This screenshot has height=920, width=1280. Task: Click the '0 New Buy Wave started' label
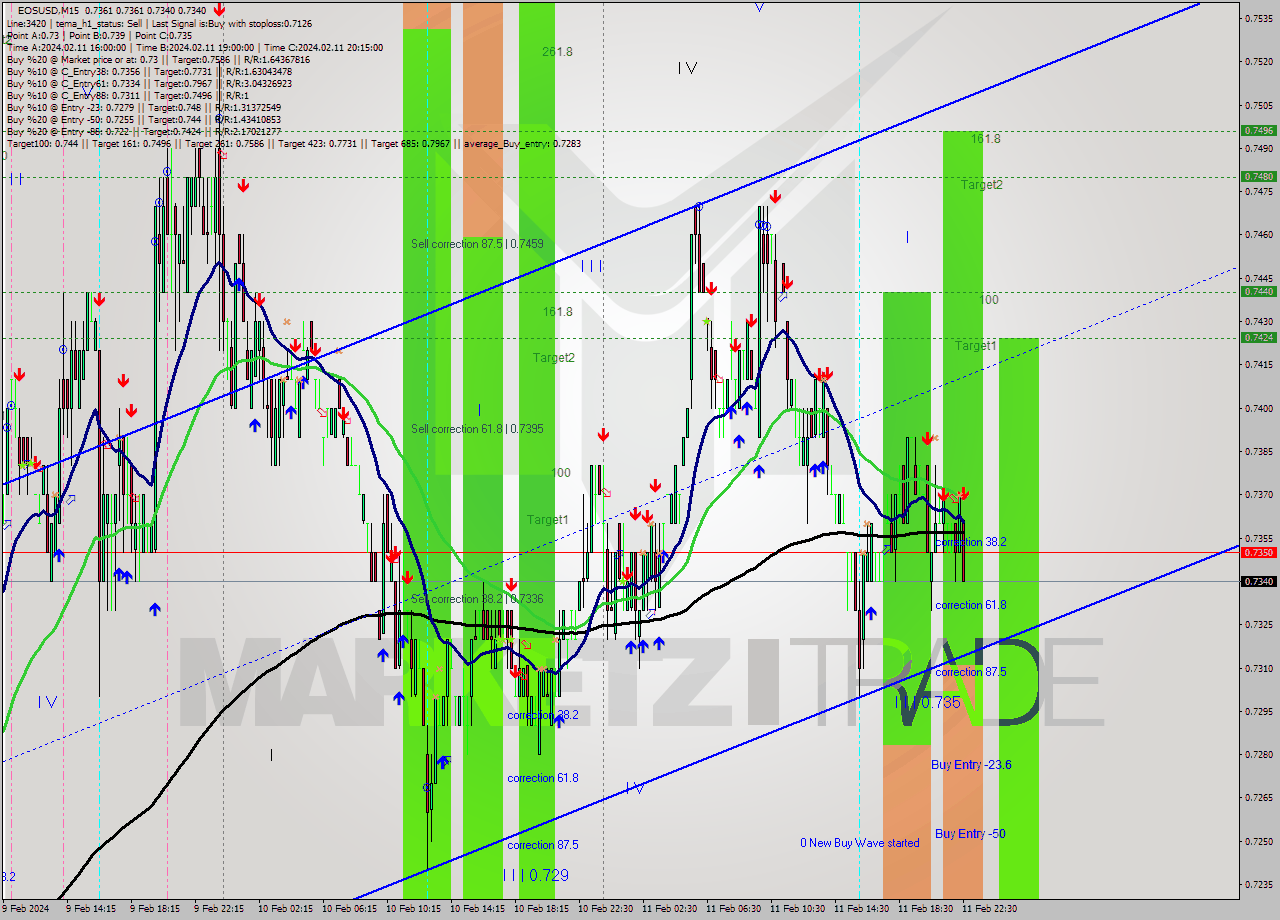(860, 843)
